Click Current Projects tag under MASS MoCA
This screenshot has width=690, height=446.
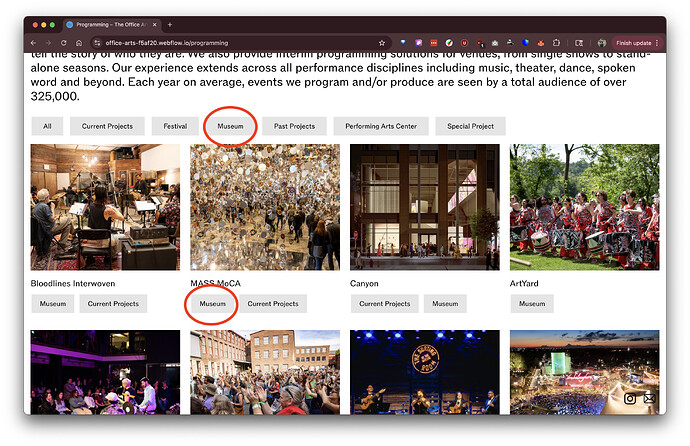[273, 304]
